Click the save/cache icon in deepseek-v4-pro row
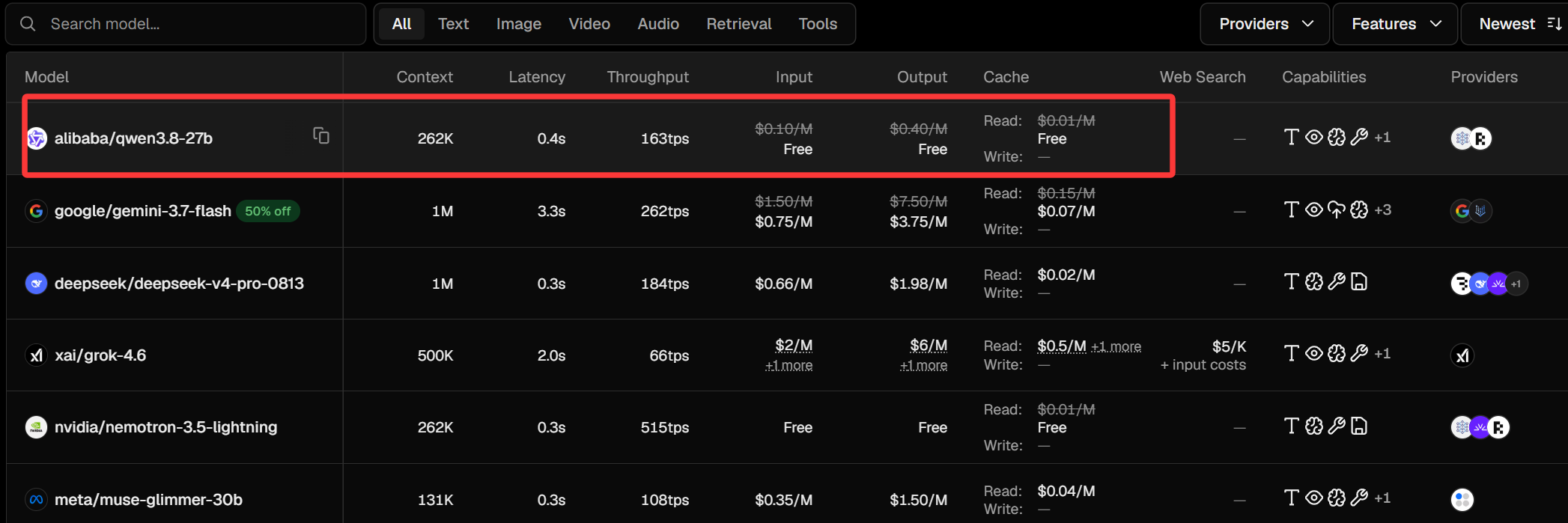This screenshot has height=523, width=1568. (x=1359, y=281)
